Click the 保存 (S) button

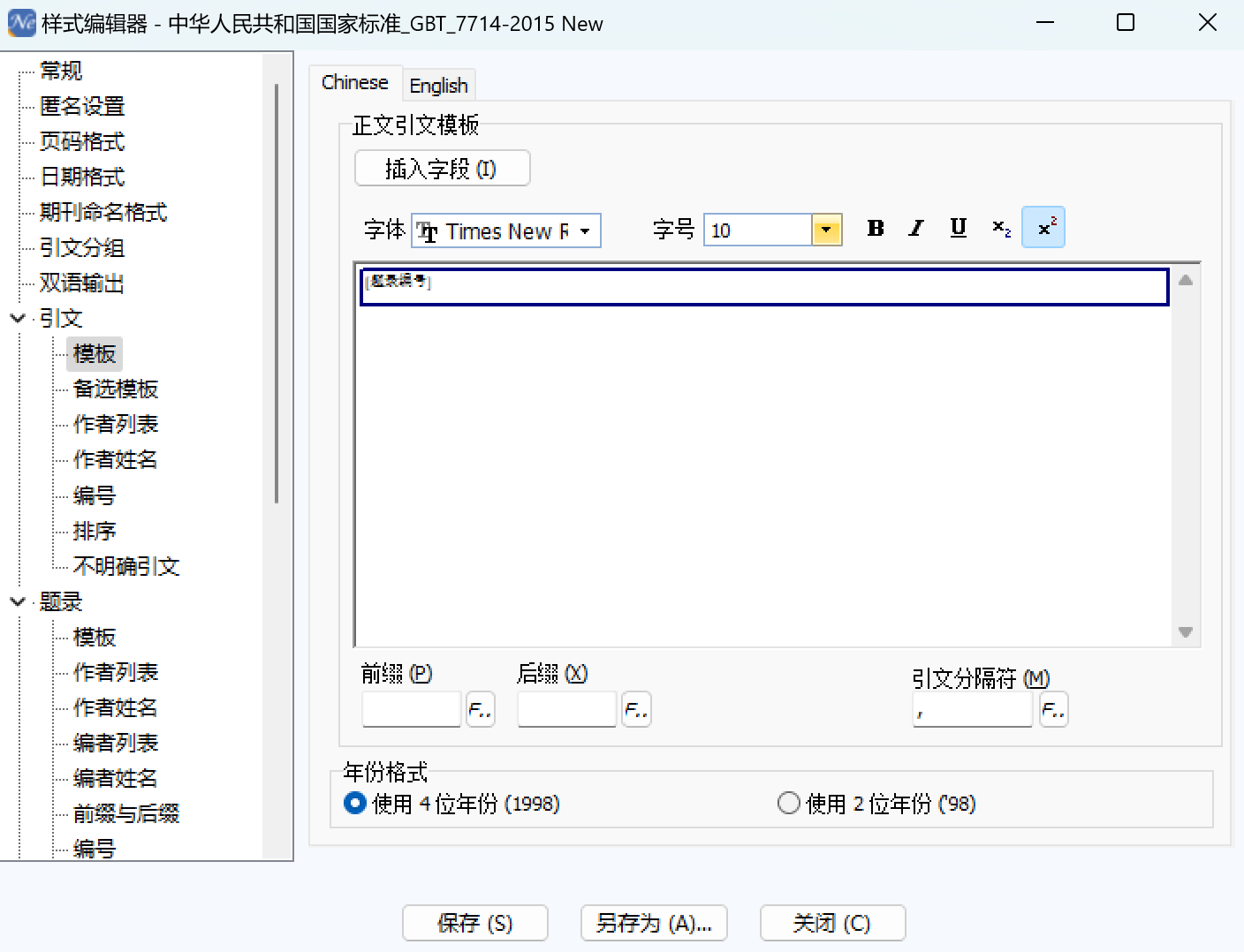coord(474,923)
